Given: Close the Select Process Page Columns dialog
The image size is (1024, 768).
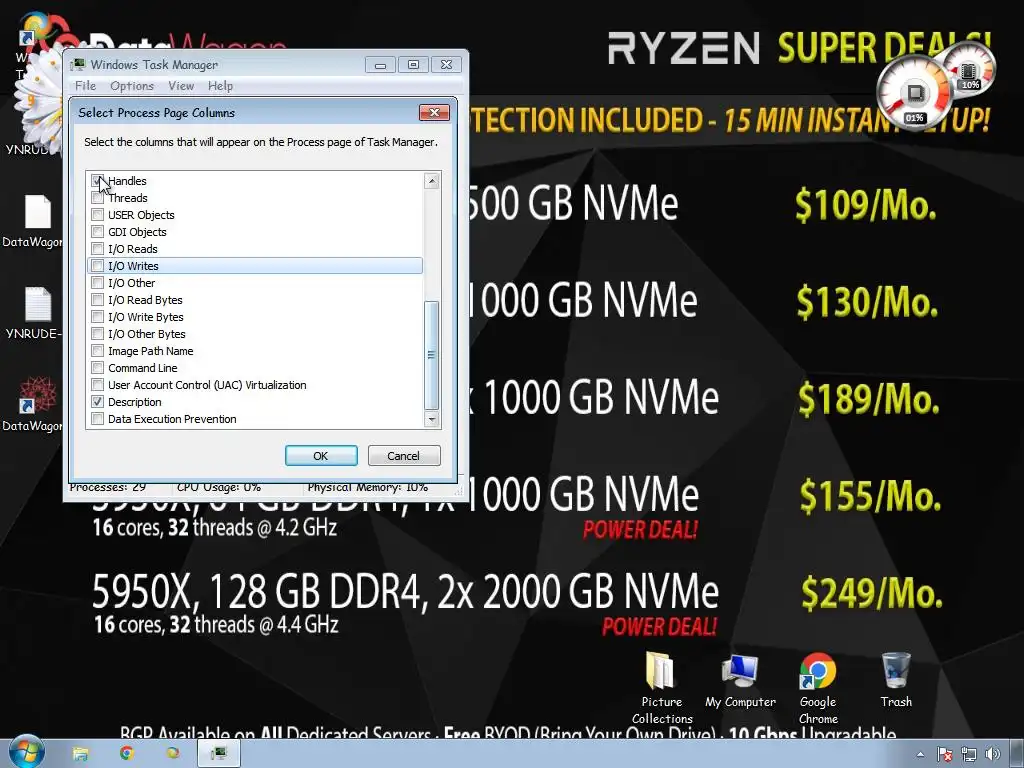Looking at the screenshot, I should [434, 112].
